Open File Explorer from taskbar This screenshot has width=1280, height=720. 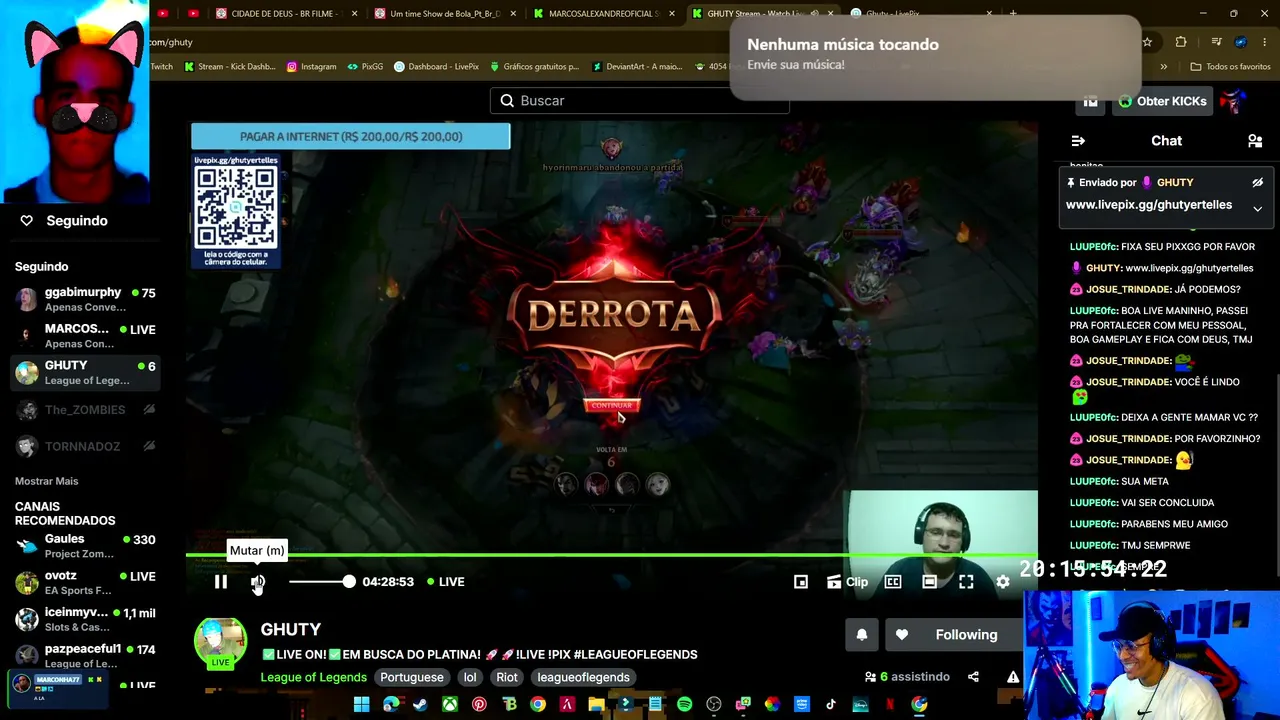point(596,705)
